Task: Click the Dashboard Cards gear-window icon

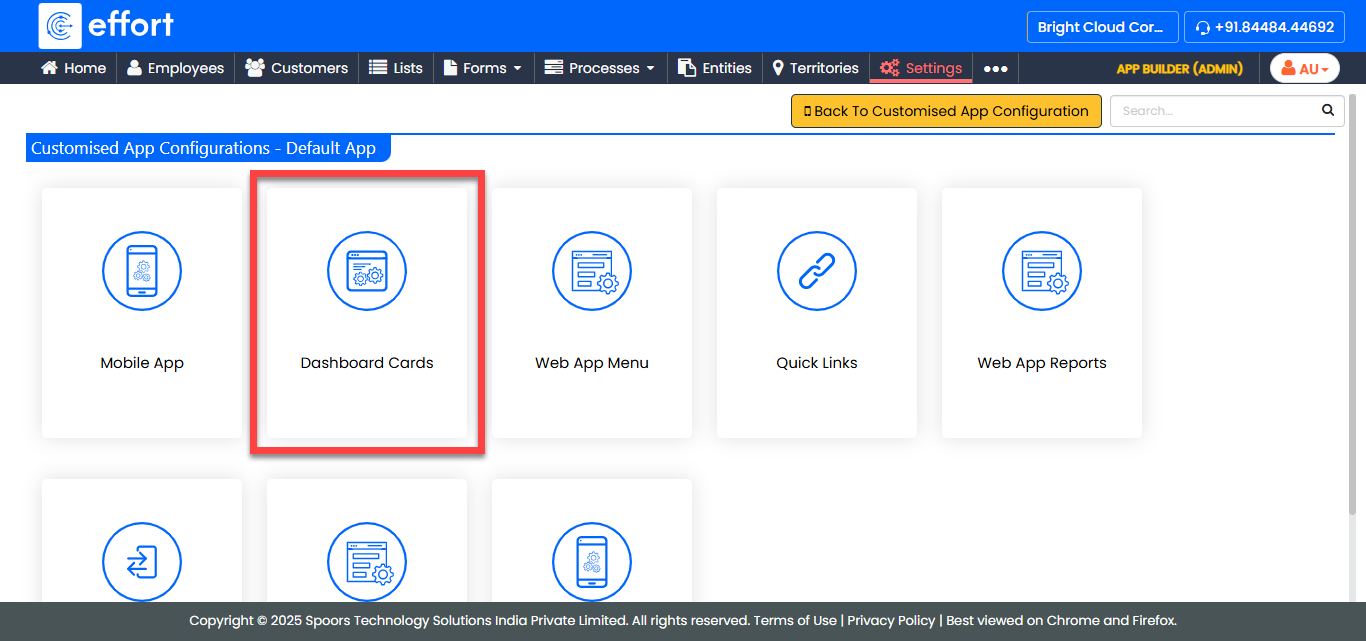Action: [x=367, y=272]
